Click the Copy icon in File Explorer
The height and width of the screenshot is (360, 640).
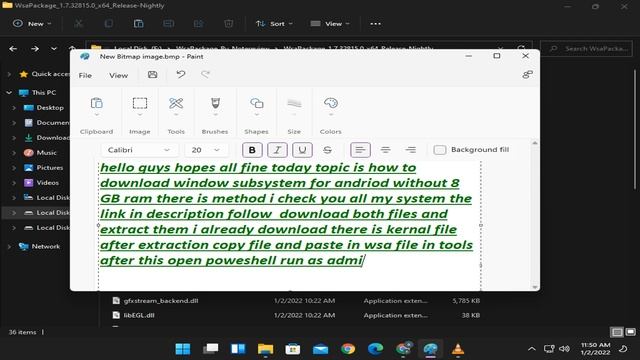109,24
